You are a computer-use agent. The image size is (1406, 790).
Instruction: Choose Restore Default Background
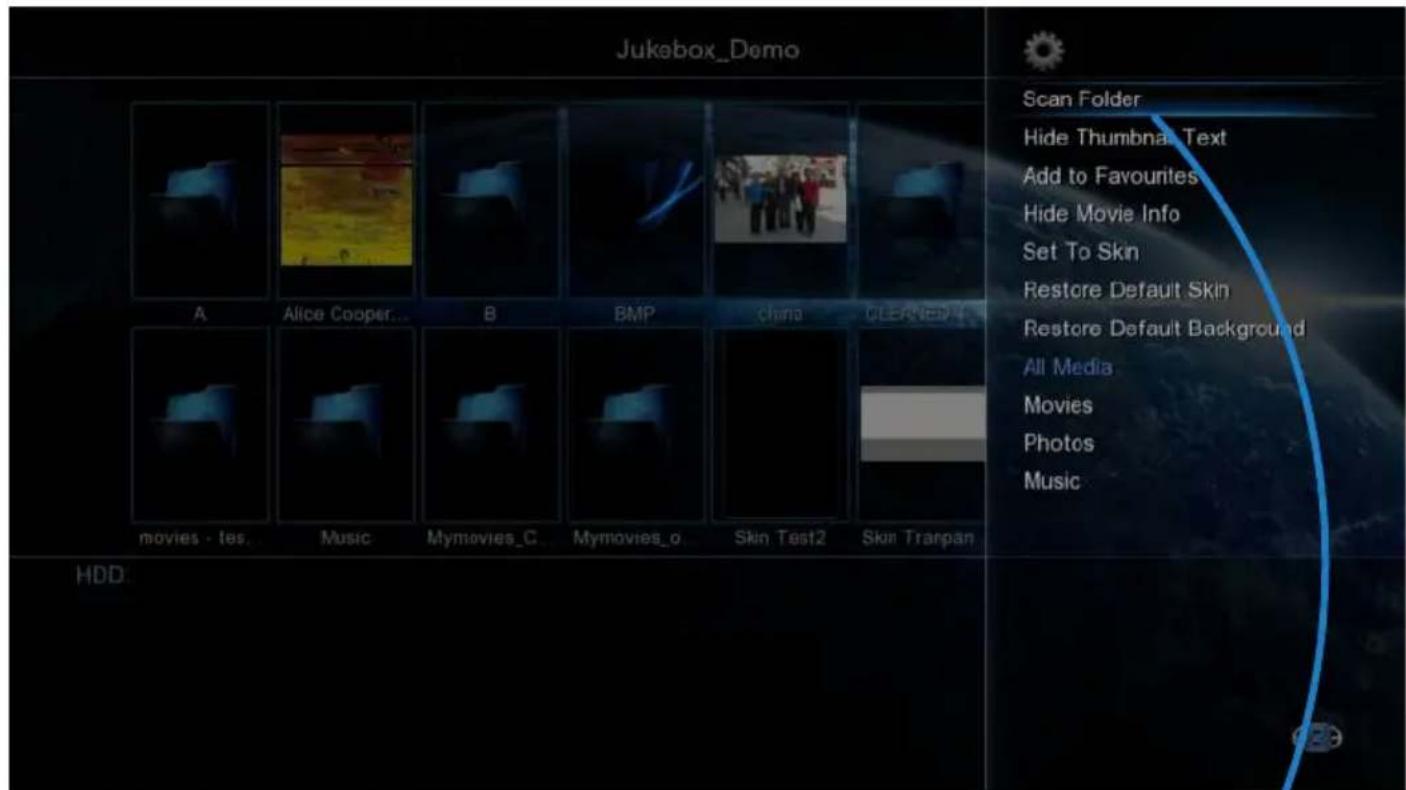point(1164,329)
